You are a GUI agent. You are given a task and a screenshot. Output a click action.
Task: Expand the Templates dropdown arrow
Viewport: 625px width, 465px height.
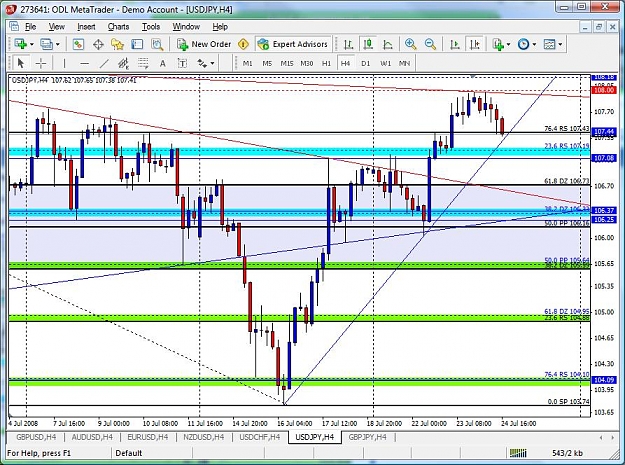click(560, 44)
